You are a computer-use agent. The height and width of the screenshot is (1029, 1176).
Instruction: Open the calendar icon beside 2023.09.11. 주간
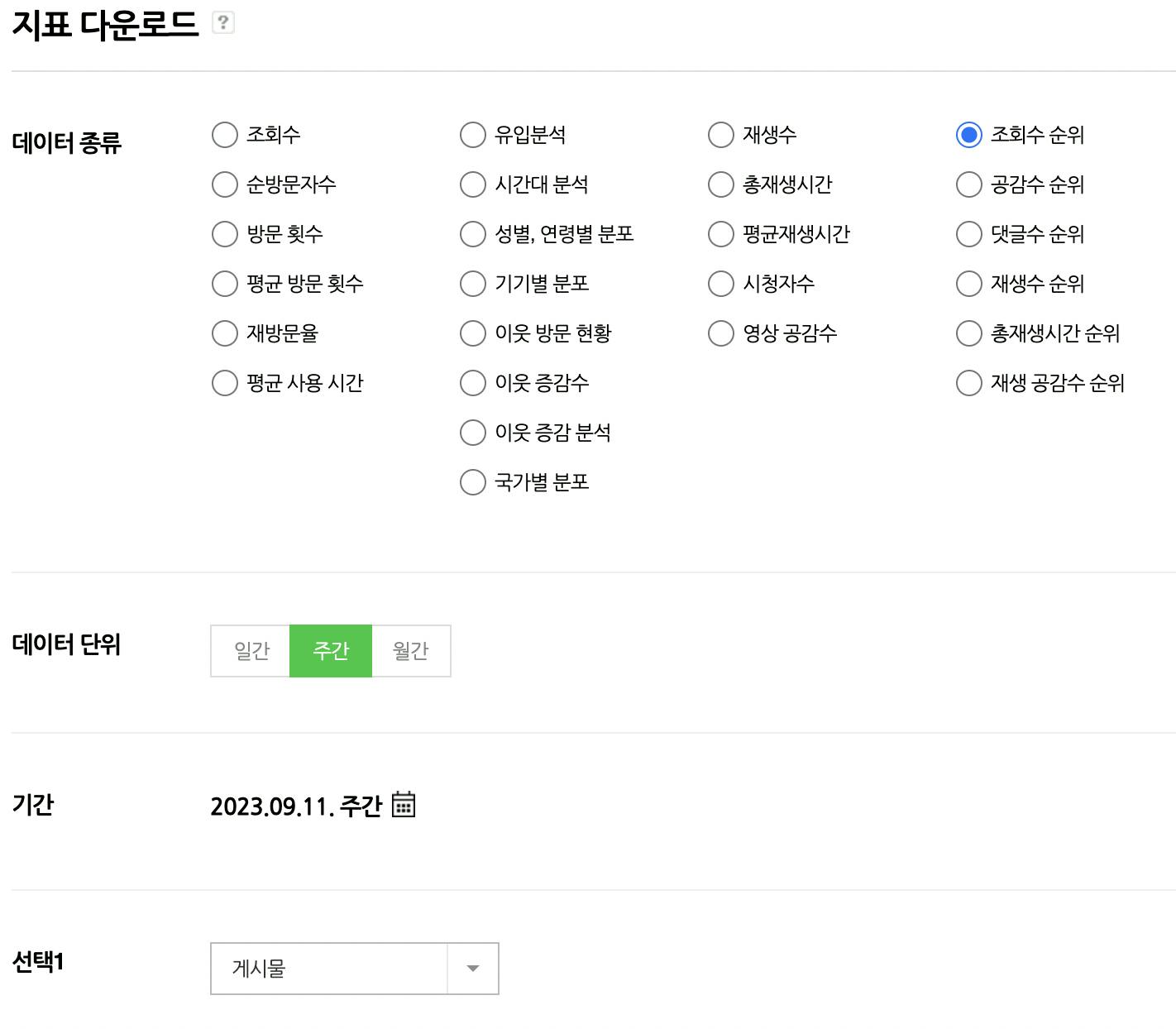coord(403,804)
